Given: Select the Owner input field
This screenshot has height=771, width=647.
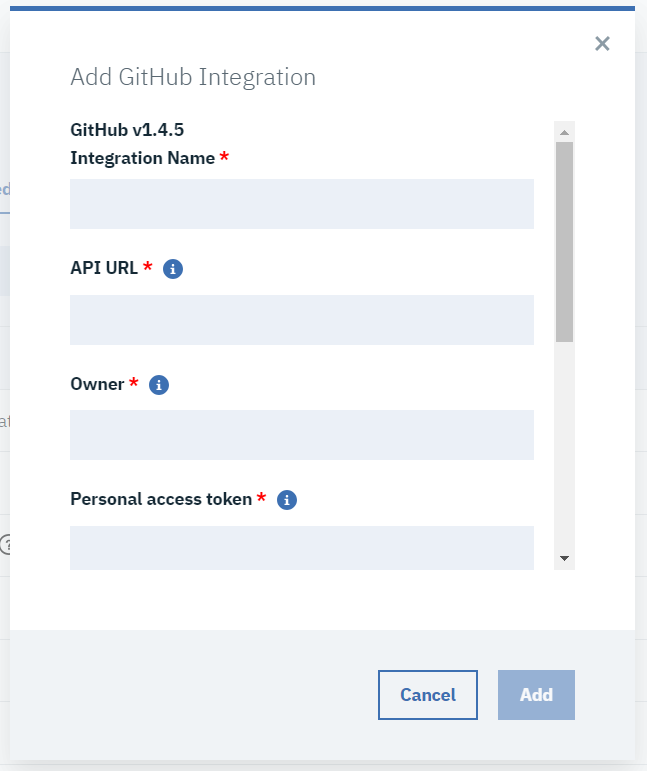Looking at the screenshot, I should coord(301,435).
